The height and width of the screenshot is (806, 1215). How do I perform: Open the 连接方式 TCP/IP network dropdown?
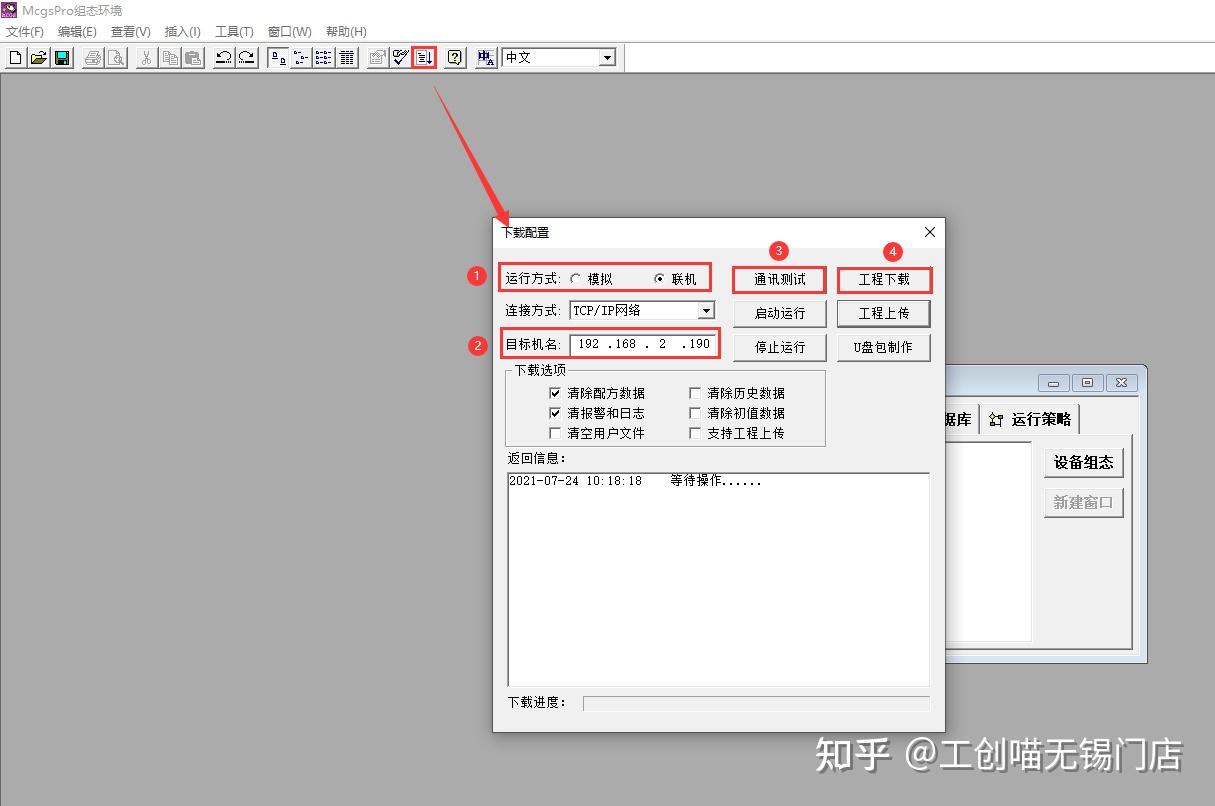(705, 310)
